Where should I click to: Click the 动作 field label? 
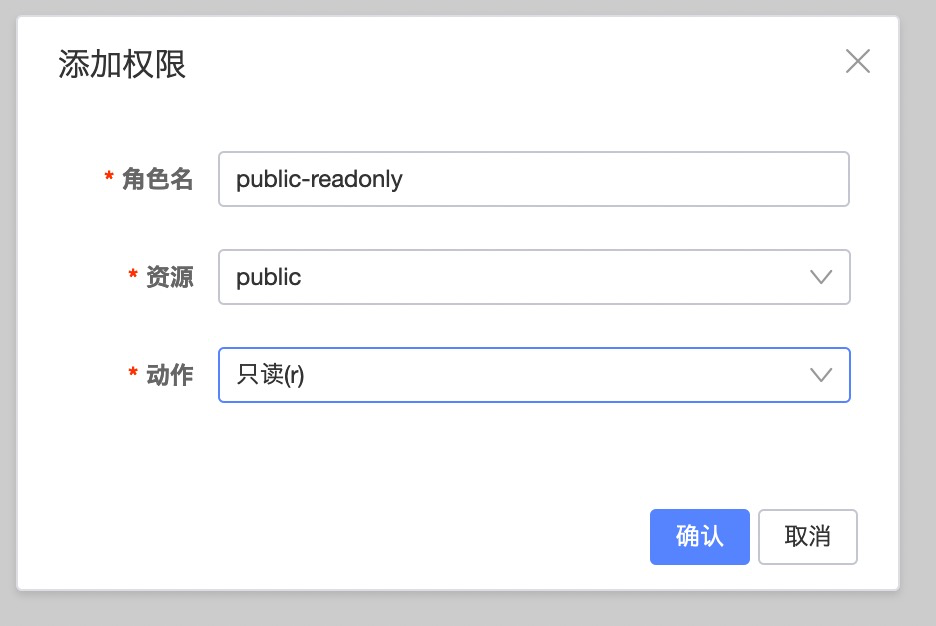169,375
